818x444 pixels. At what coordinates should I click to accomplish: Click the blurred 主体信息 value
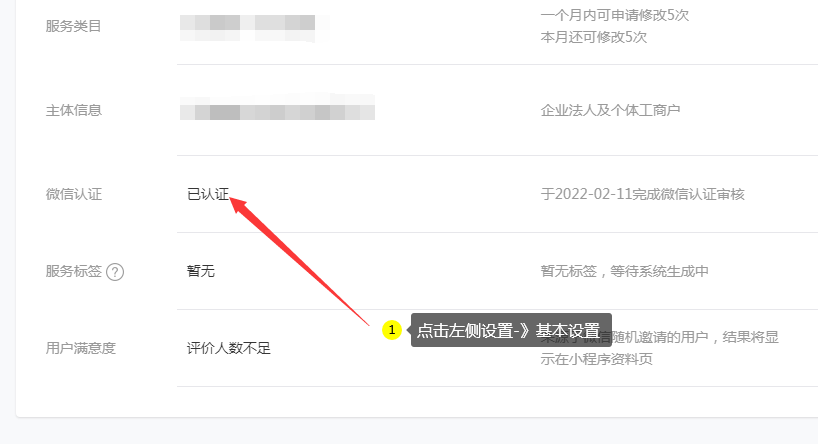(x=277, y=107)
